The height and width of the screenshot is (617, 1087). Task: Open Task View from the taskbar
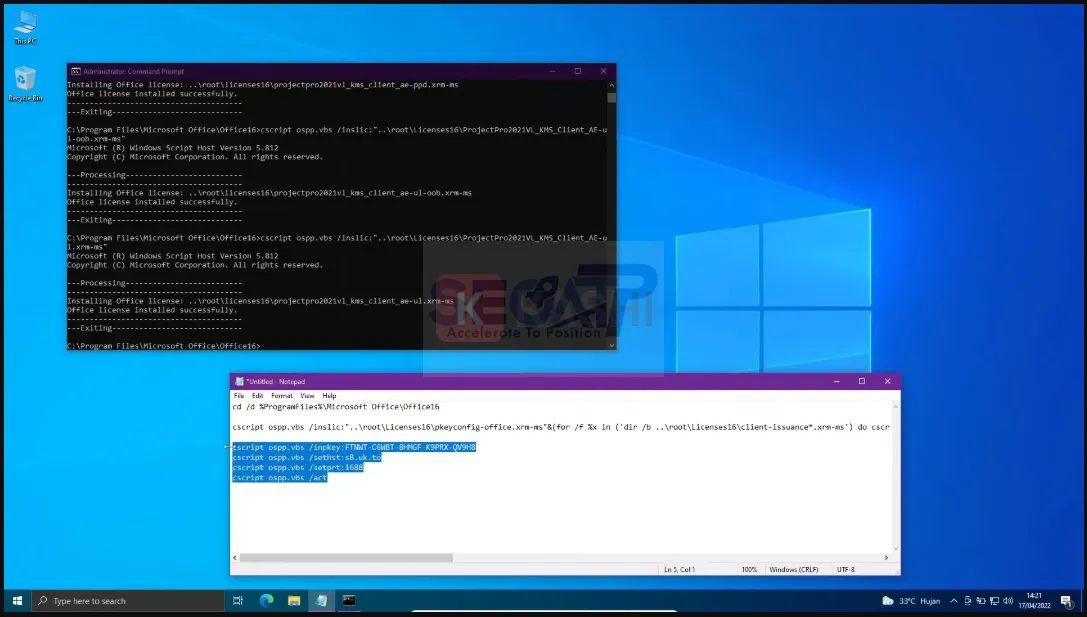click(x=237, y=600)
